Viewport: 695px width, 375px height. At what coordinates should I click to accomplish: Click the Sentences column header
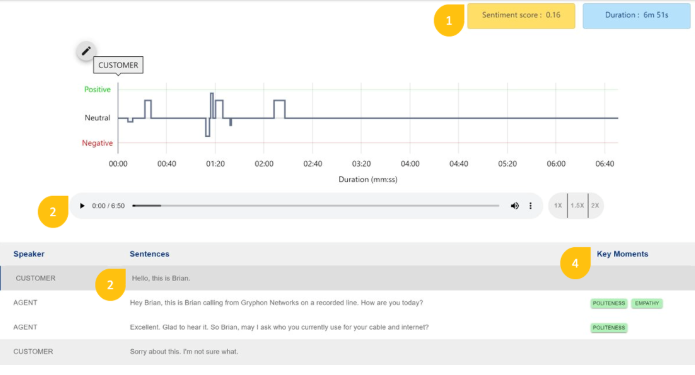[149, 254]
